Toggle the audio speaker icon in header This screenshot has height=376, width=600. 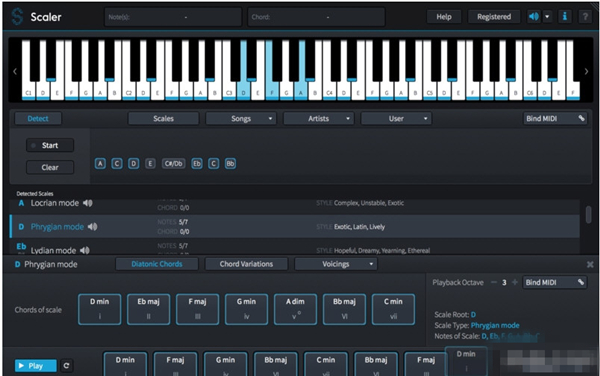coord(534,16)
